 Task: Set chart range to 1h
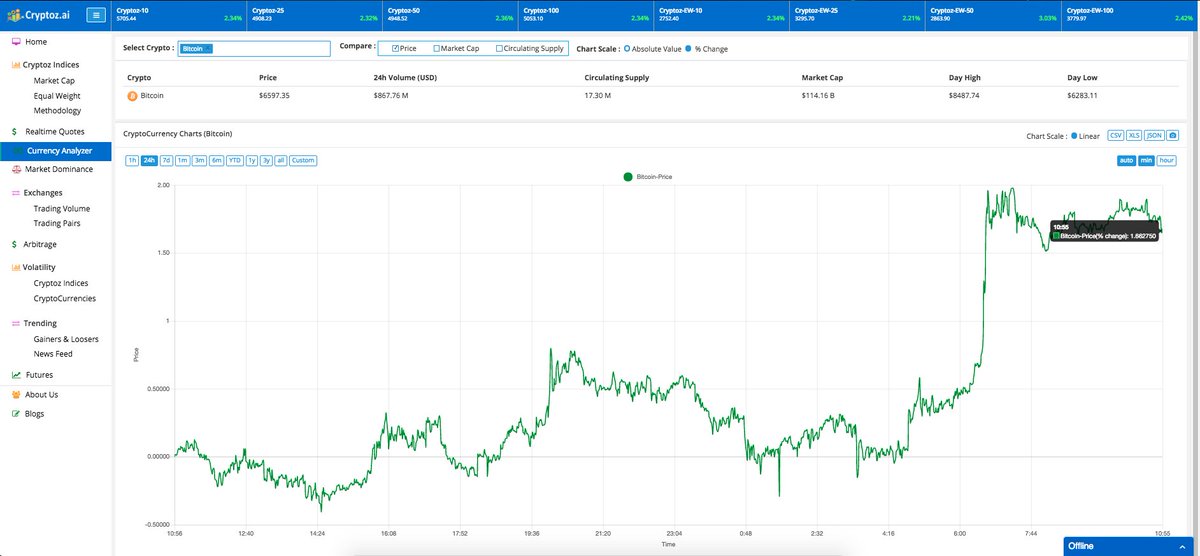pyautogui.click(x=132, y=160)
